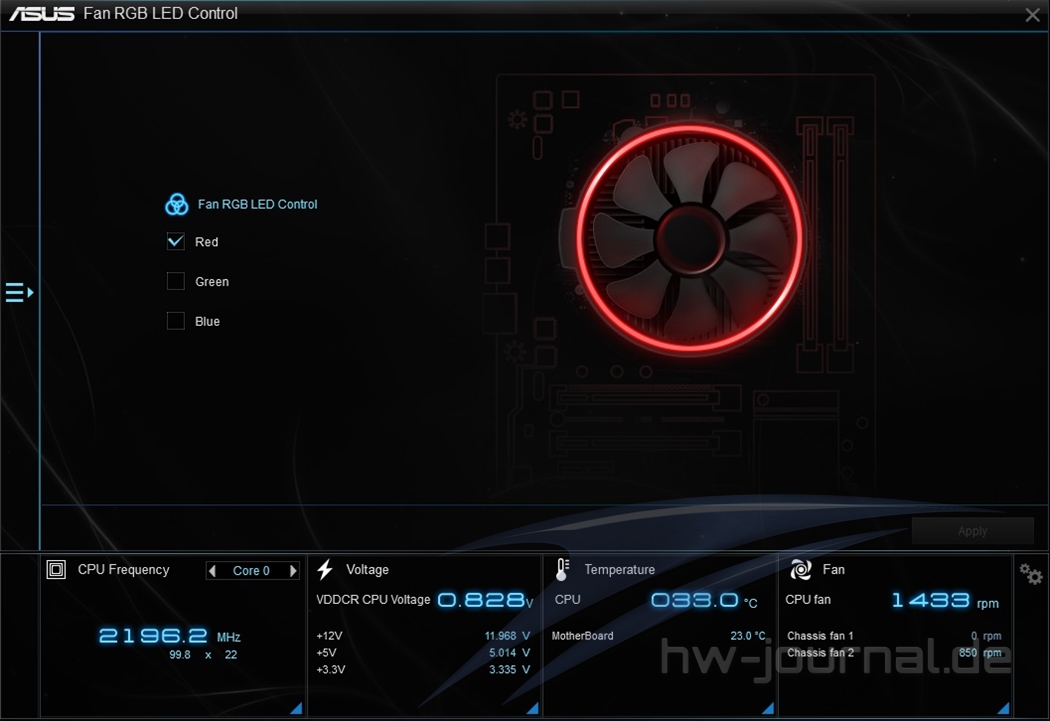
Task: Click the Fan RGB LED Control circles icon
Action: pyautogui.click(x=177, y=204)
